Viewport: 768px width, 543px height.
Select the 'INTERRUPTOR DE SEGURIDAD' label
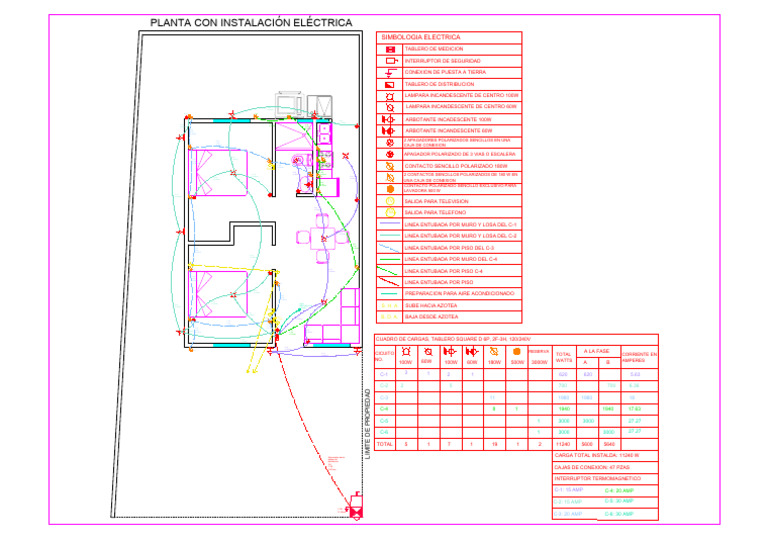click(442, 61)
